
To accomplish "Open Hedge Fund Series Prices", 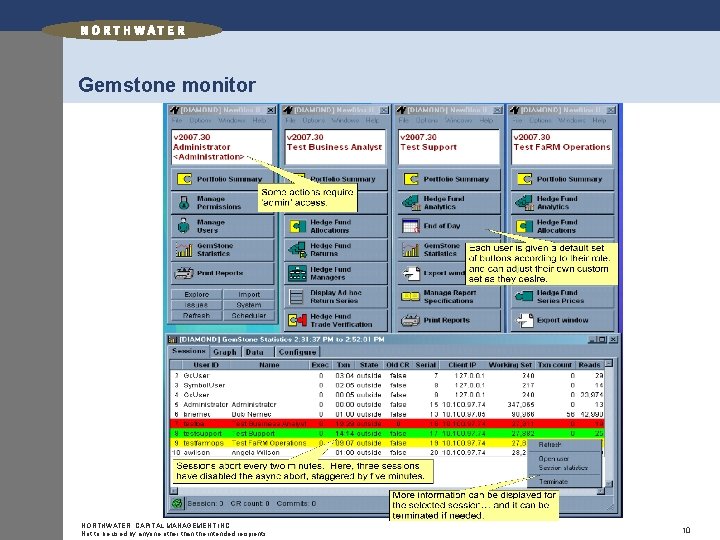I will pos(562,297).
